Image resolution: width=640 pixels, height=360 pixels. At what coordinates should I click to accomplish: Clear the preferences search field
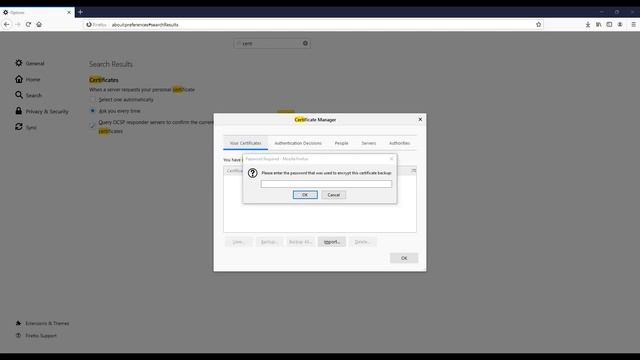(x=305, y=43)
